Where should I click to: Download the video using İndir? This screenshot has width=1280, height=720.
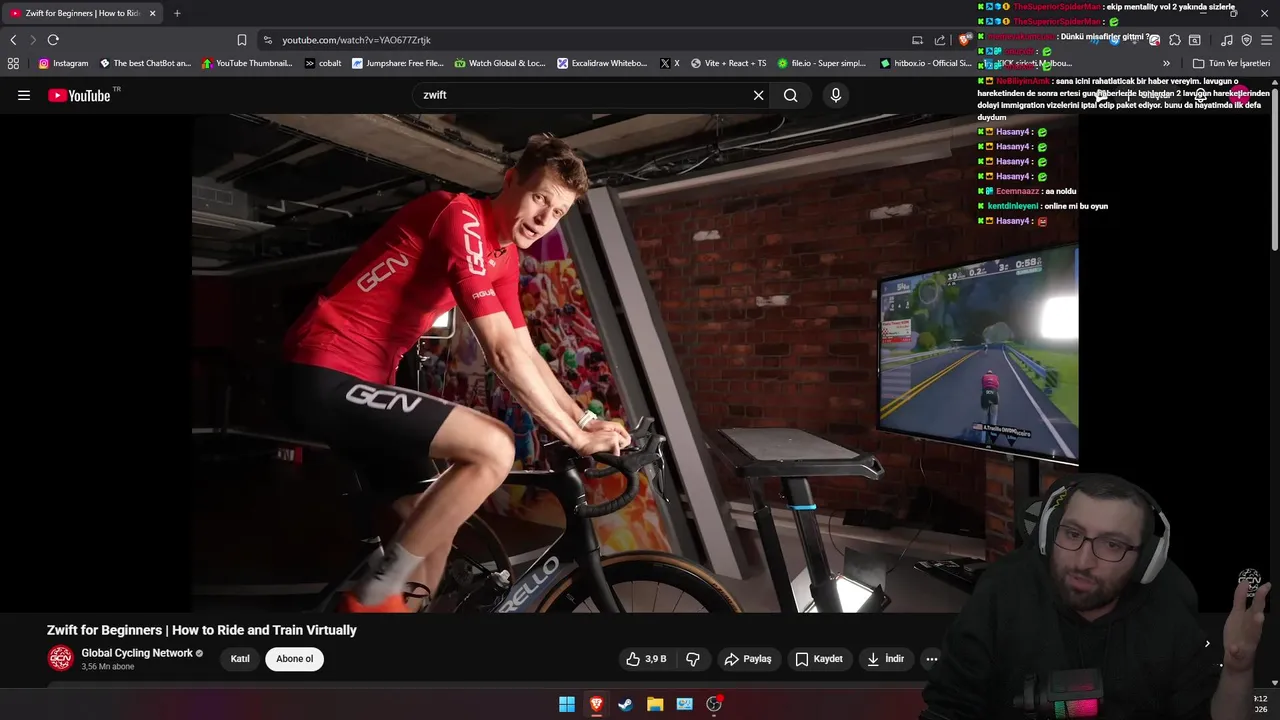click(x=886, y=659)
